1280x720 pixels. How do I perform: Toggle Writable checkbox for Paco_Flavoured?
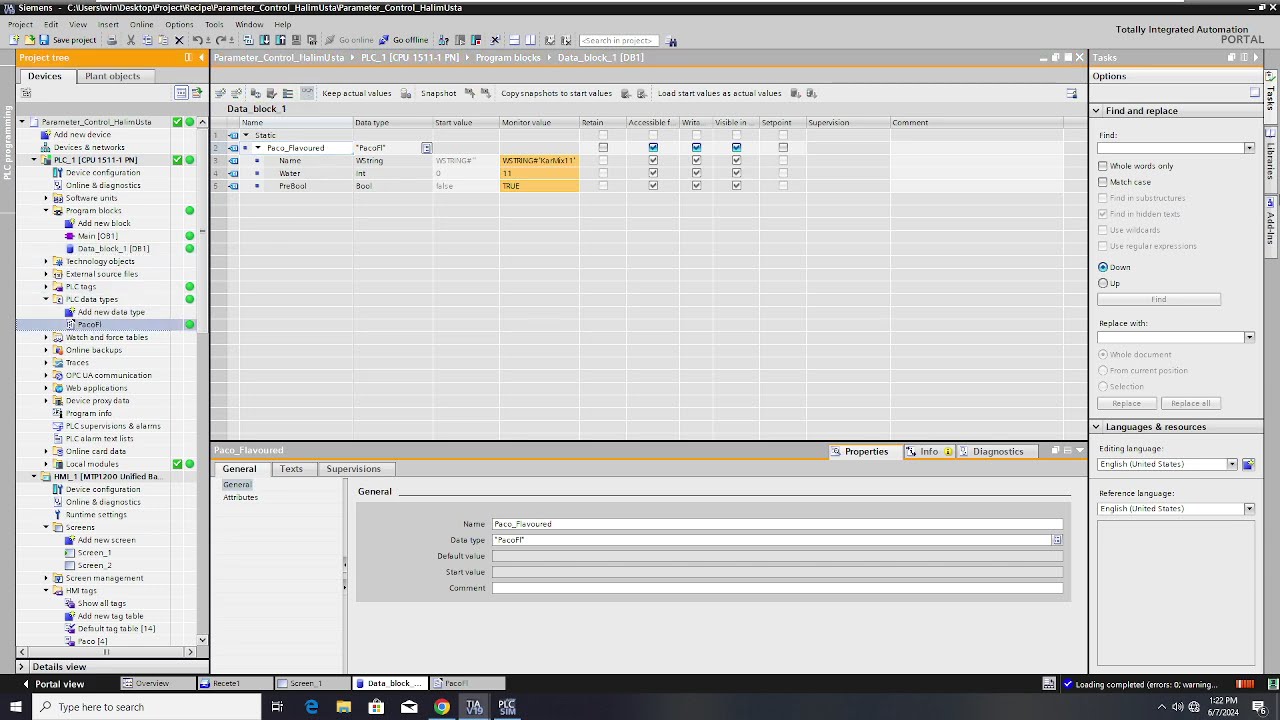(x=696, y=148)
